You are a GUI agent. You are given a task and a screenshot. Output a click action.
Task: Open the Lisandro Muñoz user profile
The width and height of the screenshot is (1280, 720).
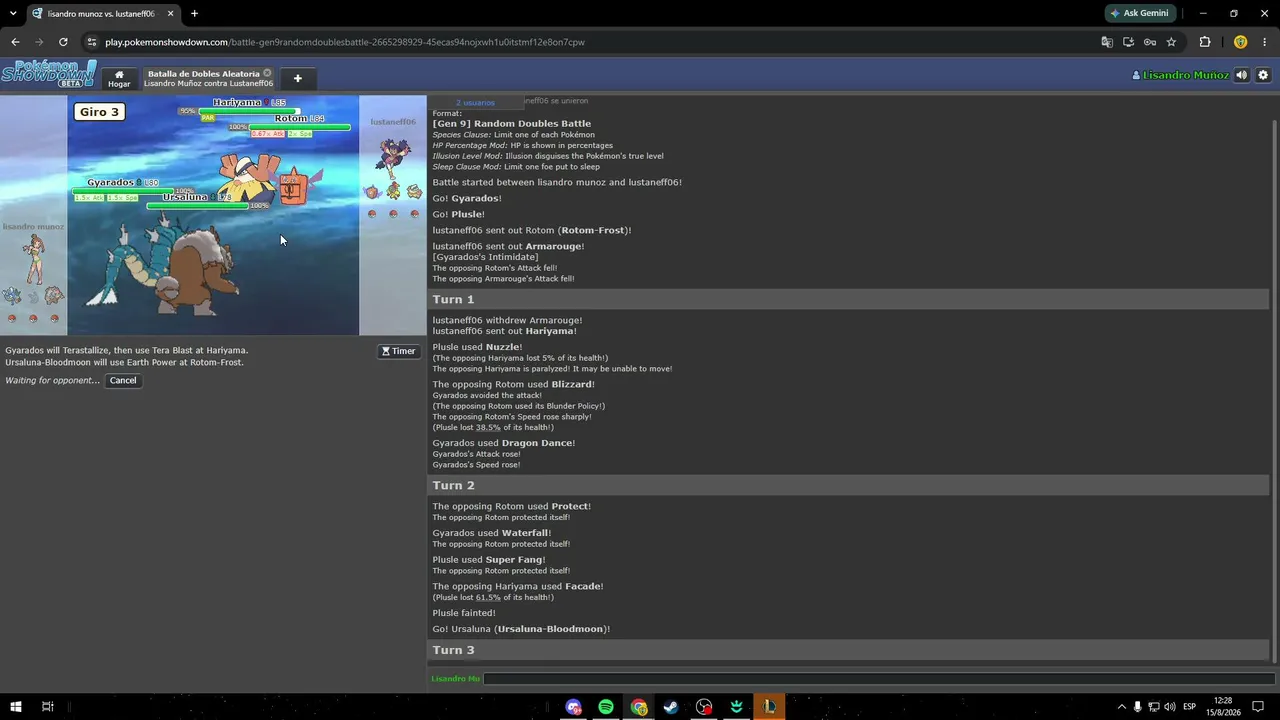1180,75
